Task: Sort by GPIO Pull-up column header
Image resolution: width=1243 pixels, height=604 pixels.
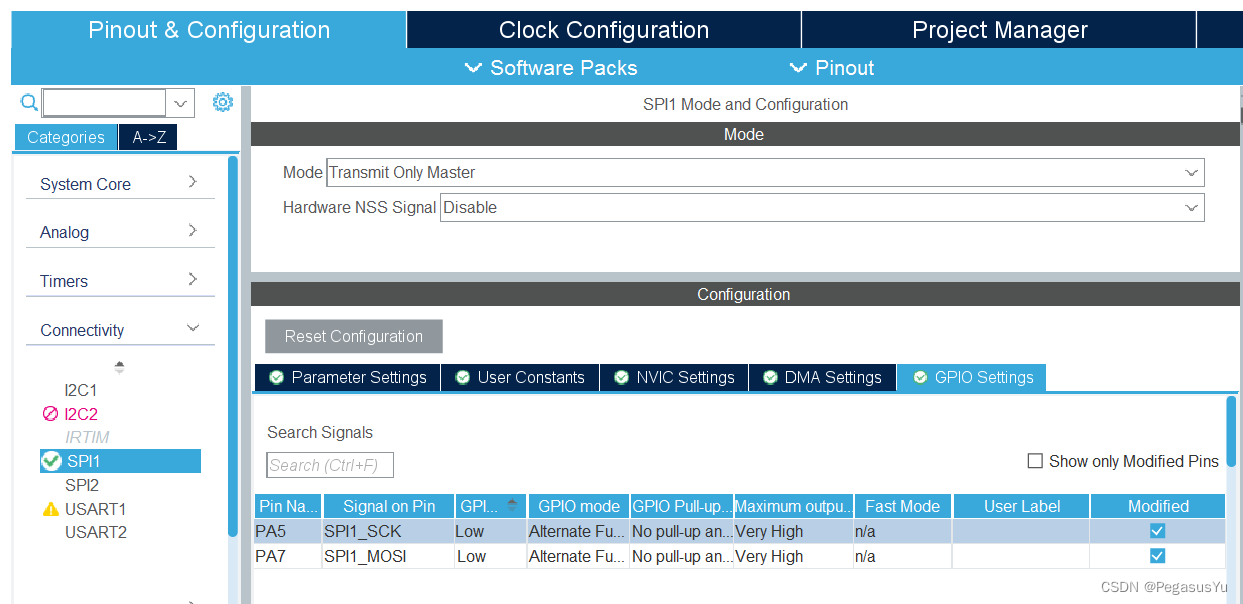Action: click(682, 506)
